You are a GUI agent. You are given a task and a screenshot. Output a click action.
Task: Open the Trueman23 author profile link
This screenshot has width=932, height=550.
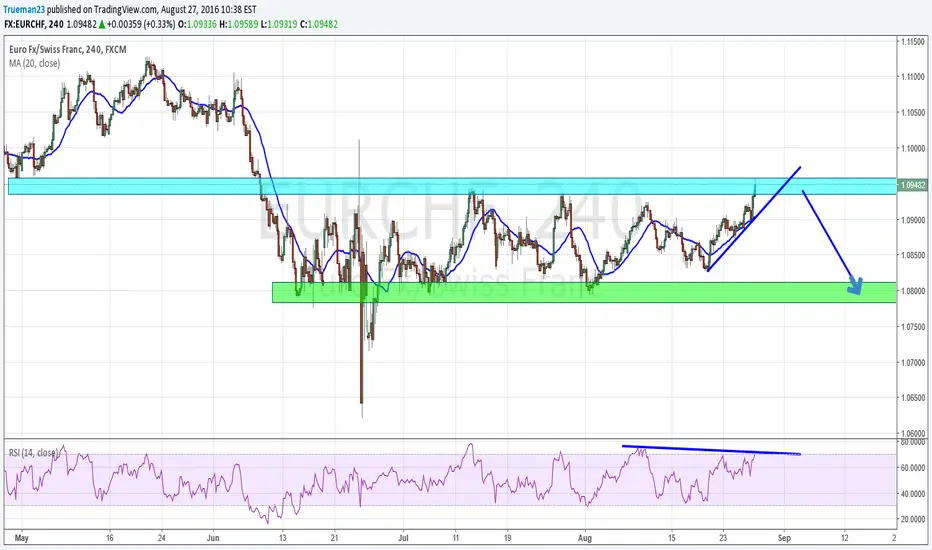pos(24,10)
